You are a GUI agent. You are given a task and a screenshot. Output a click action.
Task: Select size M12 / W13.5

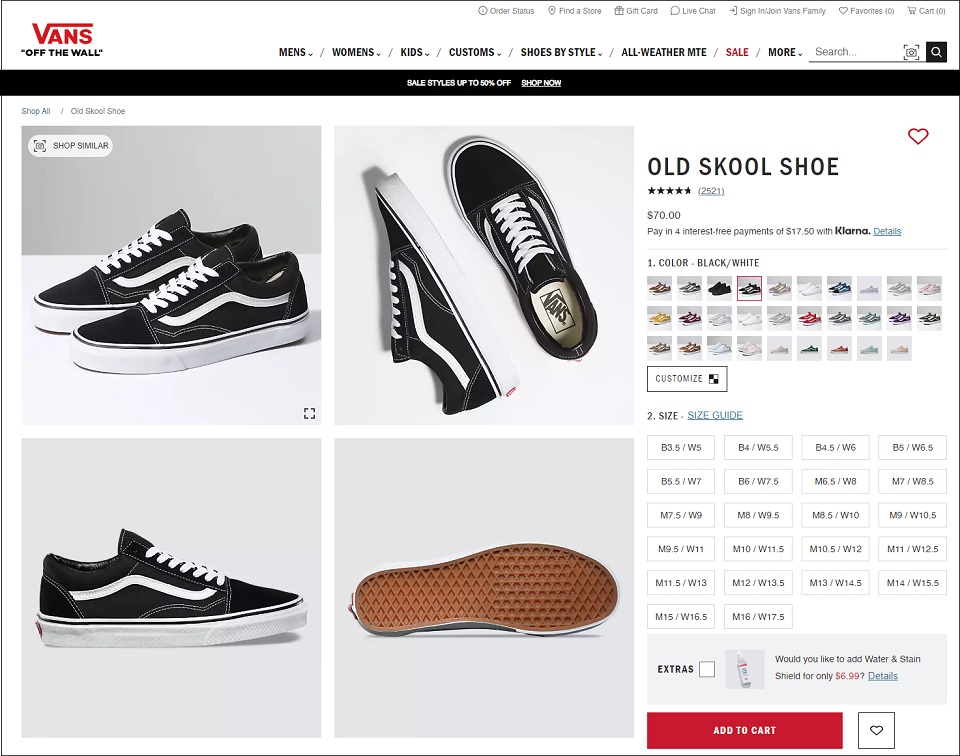tap(758, 583)
